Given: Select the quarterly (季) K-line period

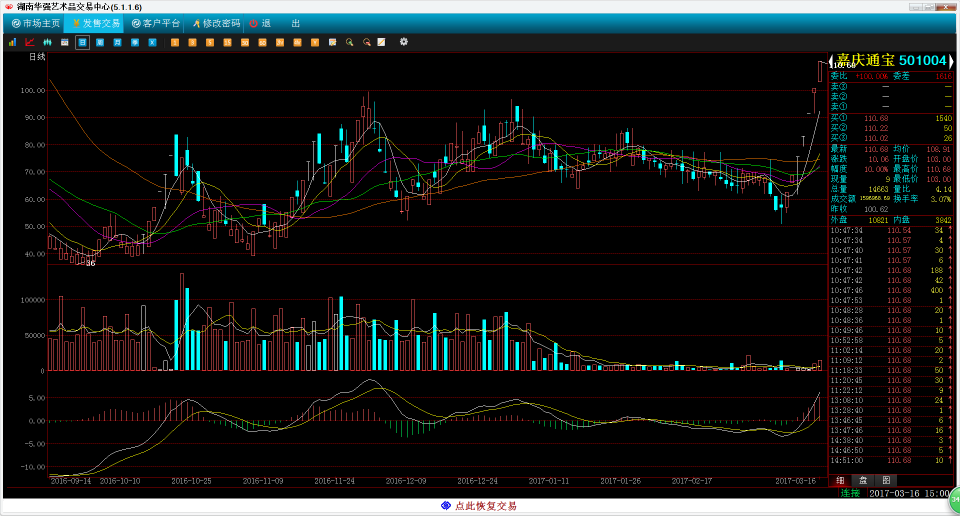Looking at the screenshot, I should pyautogui.click(x=135, y=42).
